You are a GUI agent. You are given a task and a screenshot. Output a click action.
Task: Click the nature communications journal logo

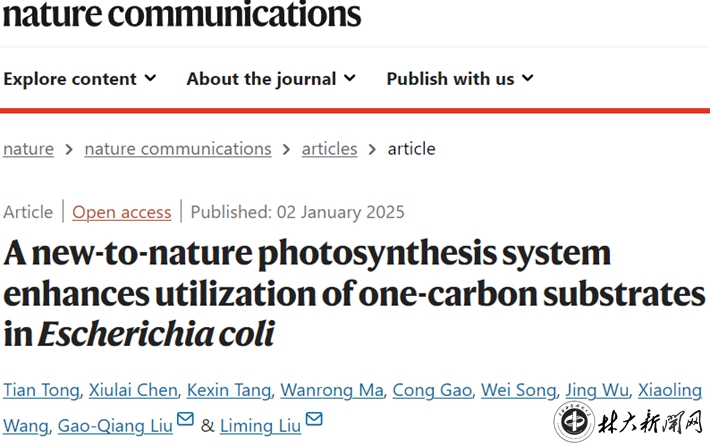181,15
